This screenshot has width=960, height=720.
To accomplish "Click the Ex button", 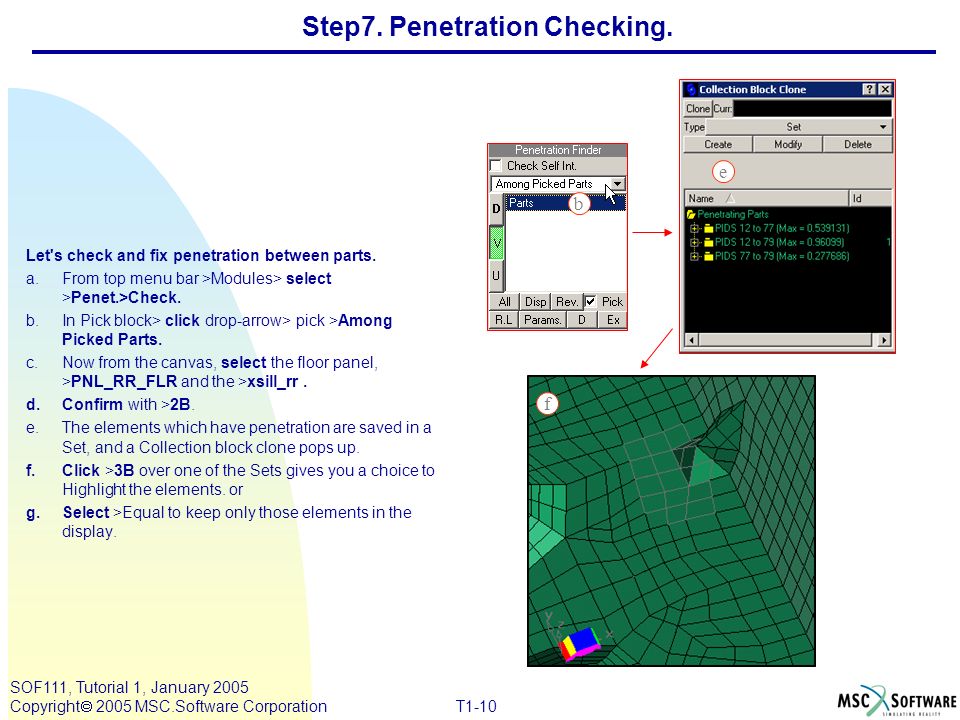I will click(x=613, y=320).
